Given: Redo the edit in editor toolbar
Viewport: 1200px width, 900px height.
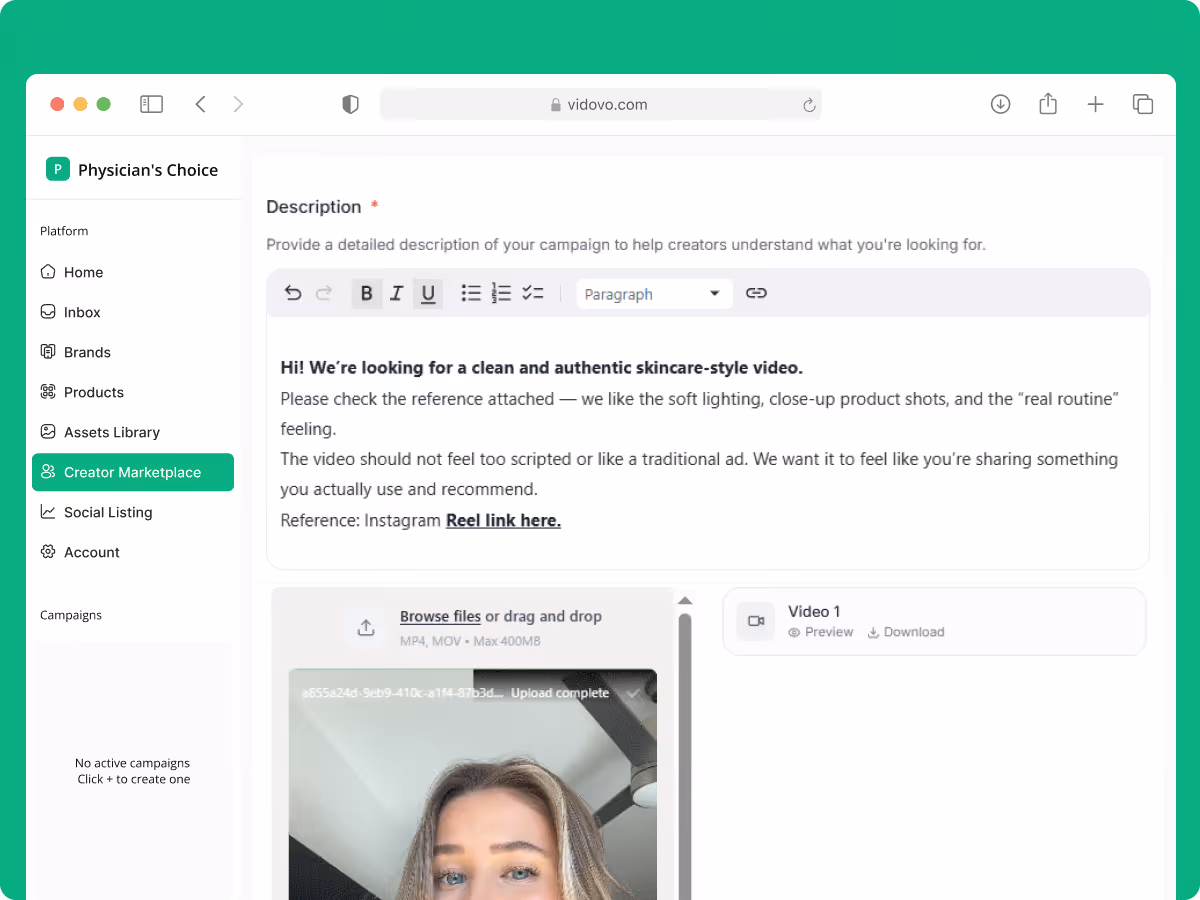Looking at the screenshot, I should [323, 293].
